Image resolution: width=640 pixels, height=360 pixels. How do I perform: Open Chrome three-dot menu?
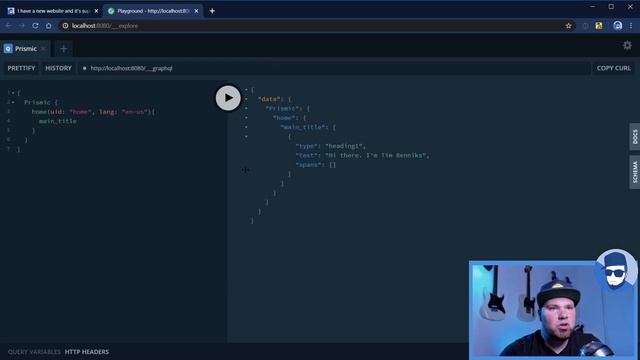coord(631,26)
